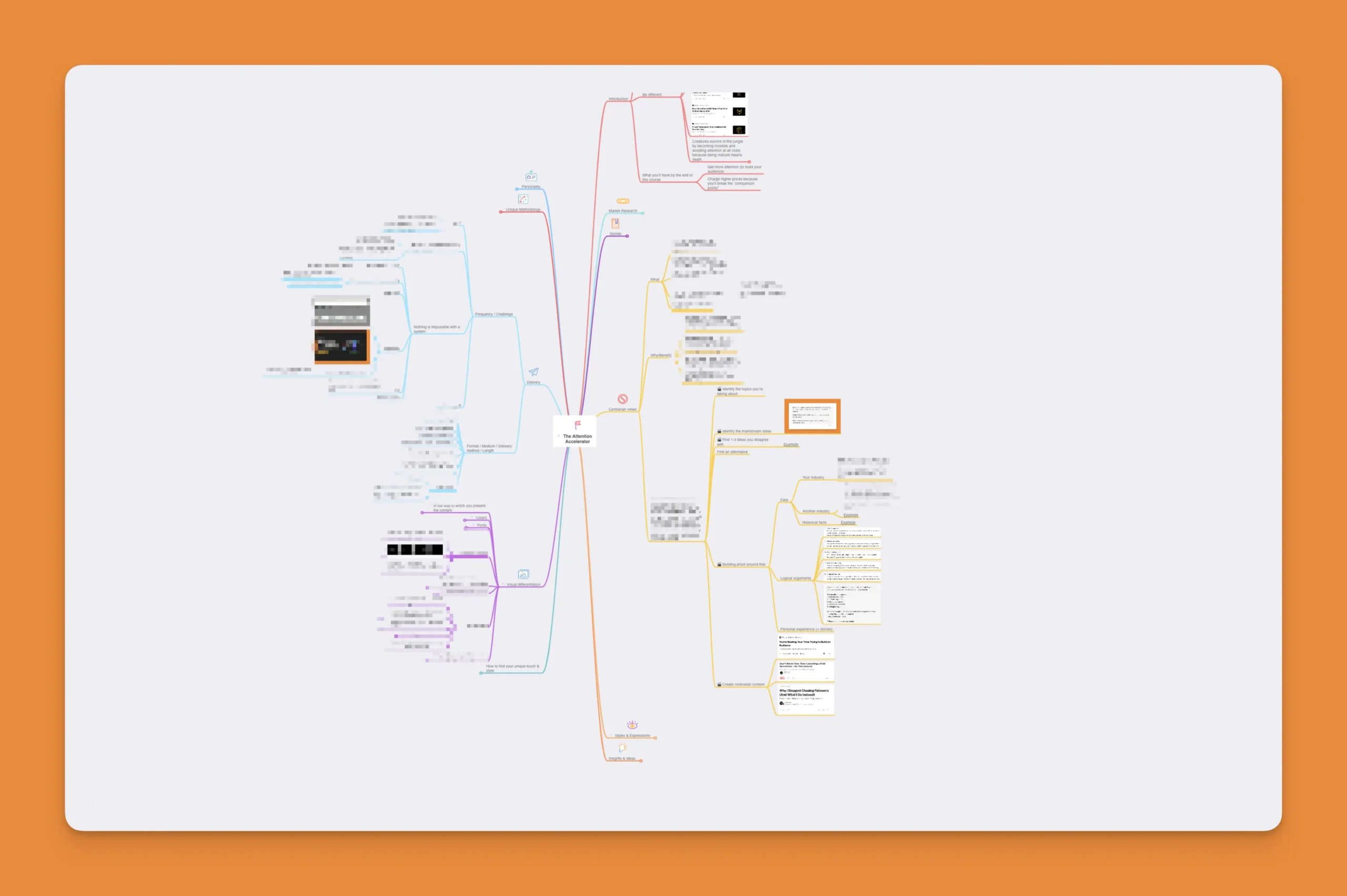This screenshot has width=1347, height=896.
Task: Expand the dot after the jungle creatures note
Action: tap(749, 162)
